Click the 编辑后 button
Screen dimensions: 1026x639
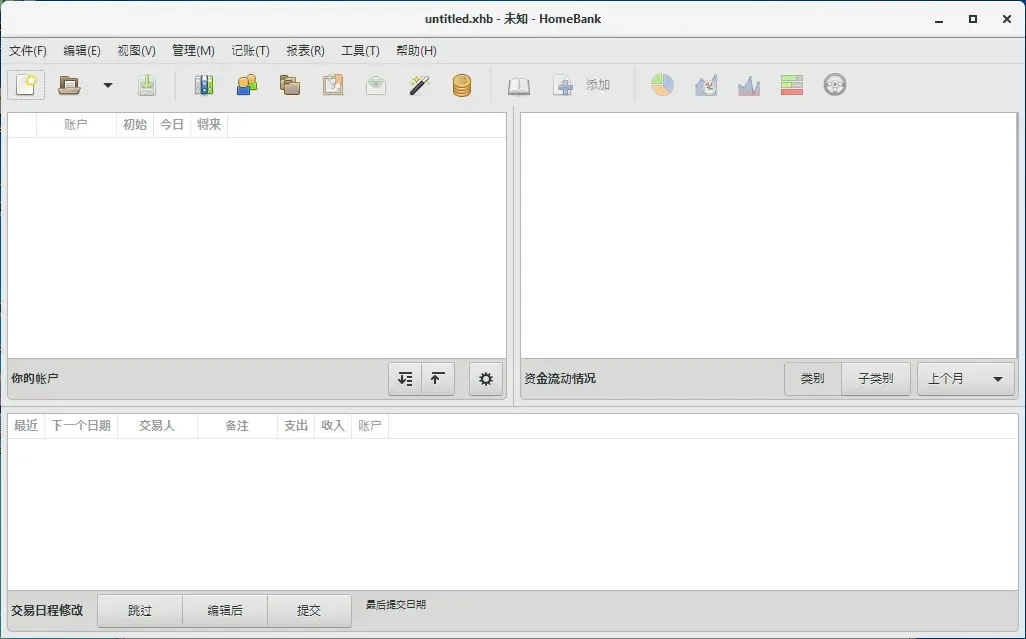point(225,610)
